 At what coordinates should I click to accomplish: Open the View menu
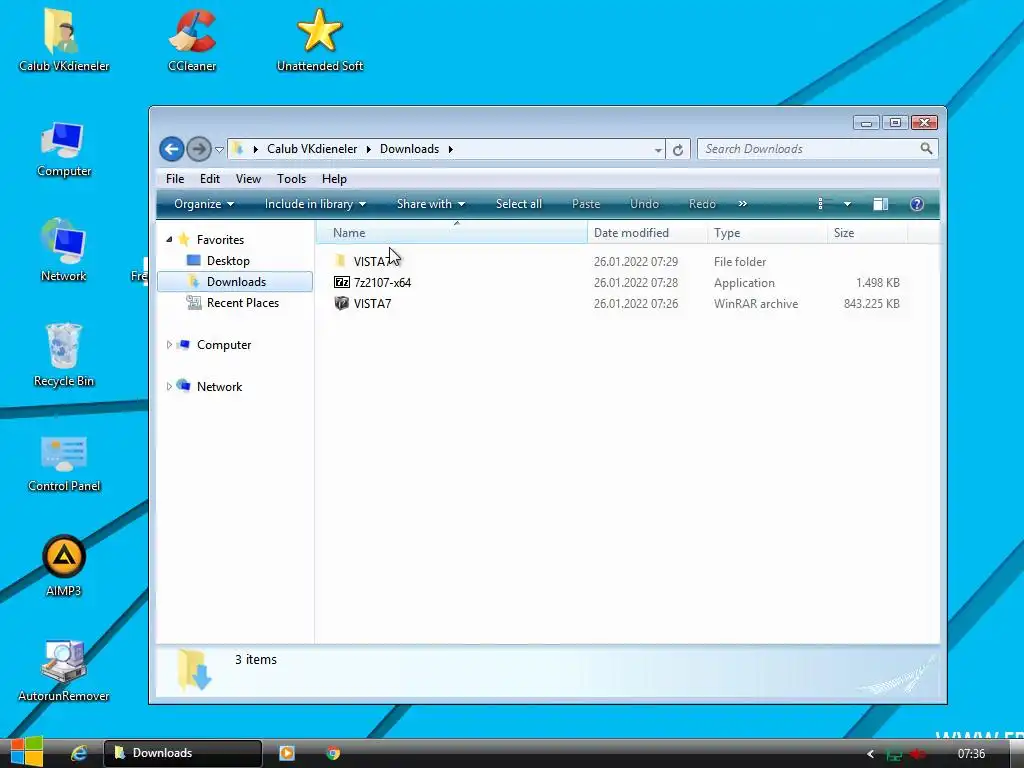tap(248, 179)
